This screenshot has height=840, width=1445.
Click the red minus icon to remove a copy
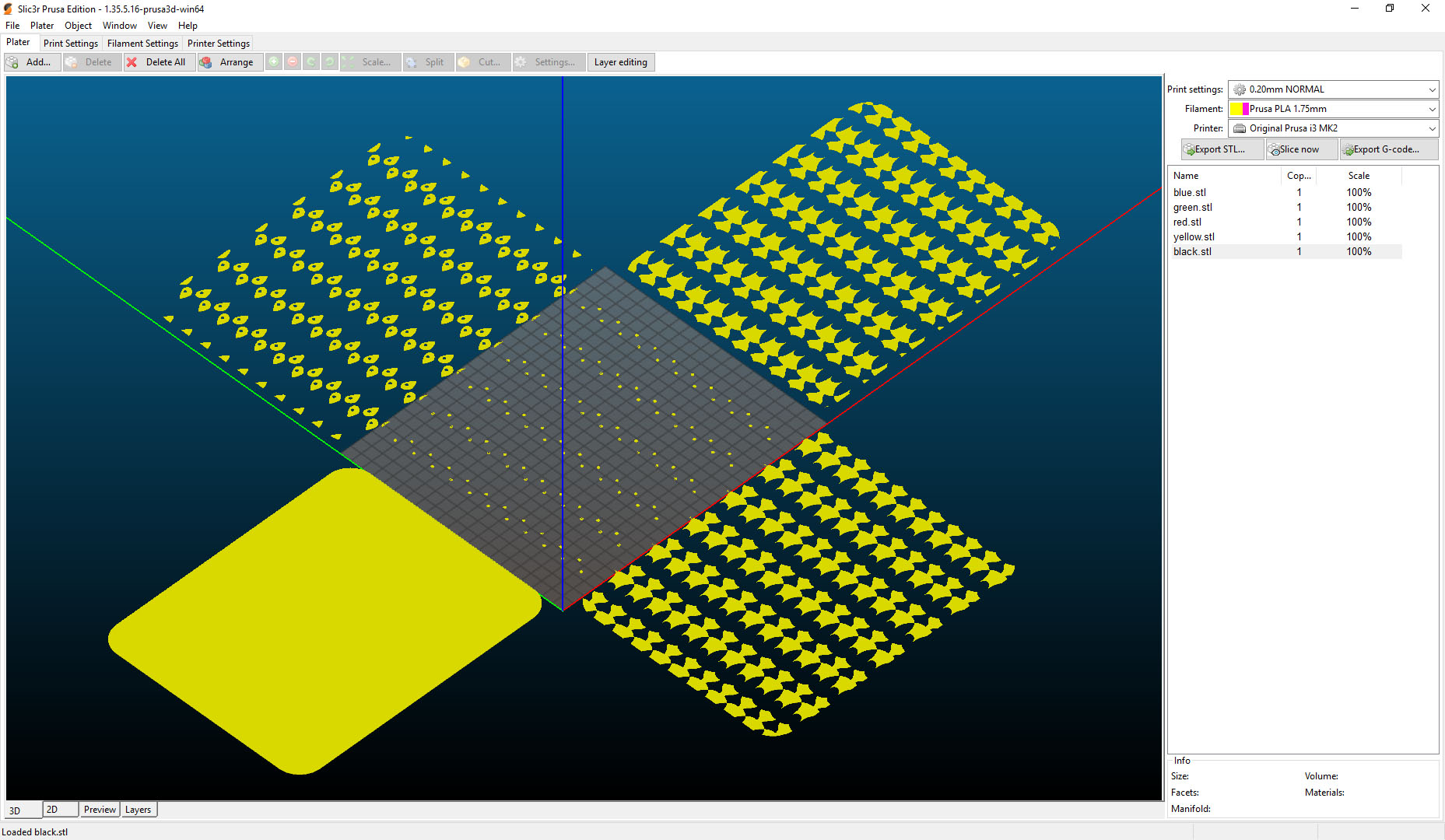tap(292, 61)
